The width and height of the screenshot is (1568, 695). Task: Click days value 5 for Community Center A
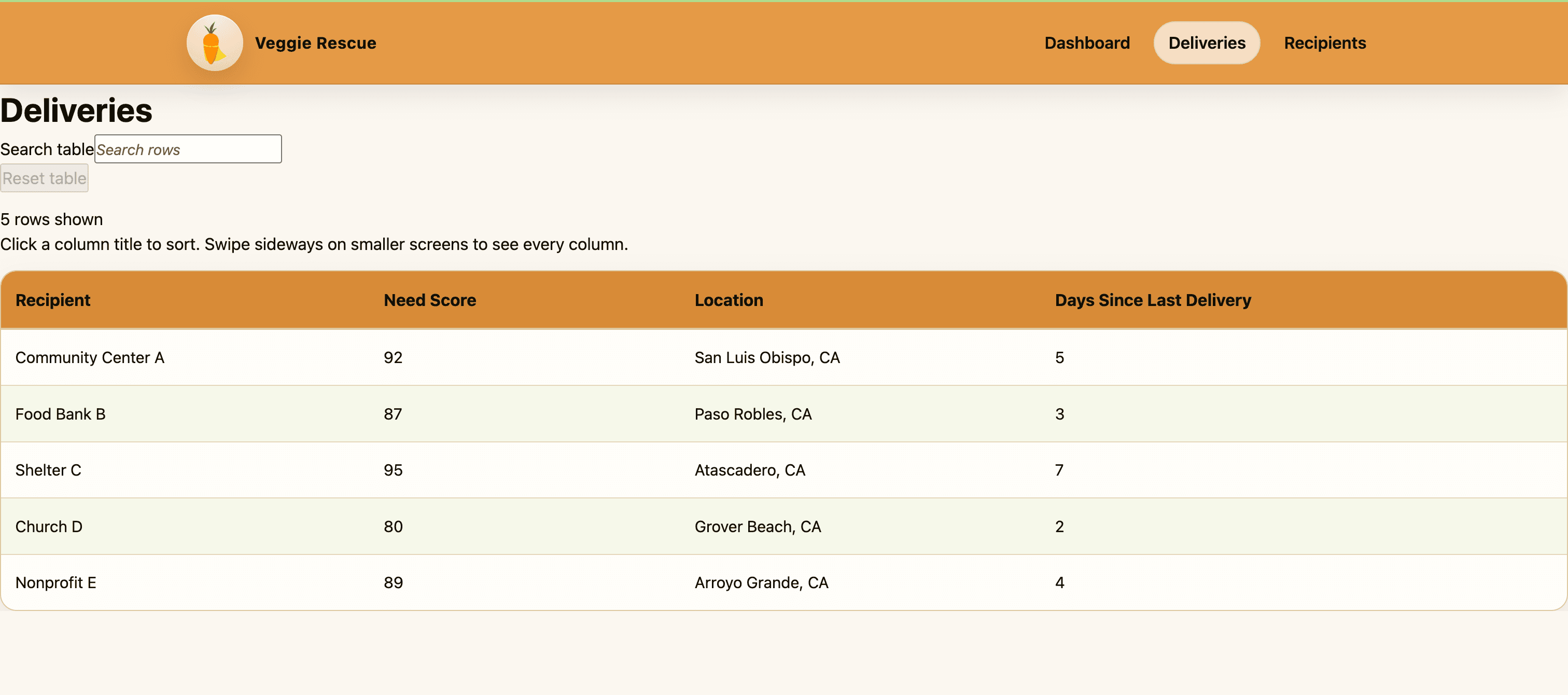tap(1060, 357)
